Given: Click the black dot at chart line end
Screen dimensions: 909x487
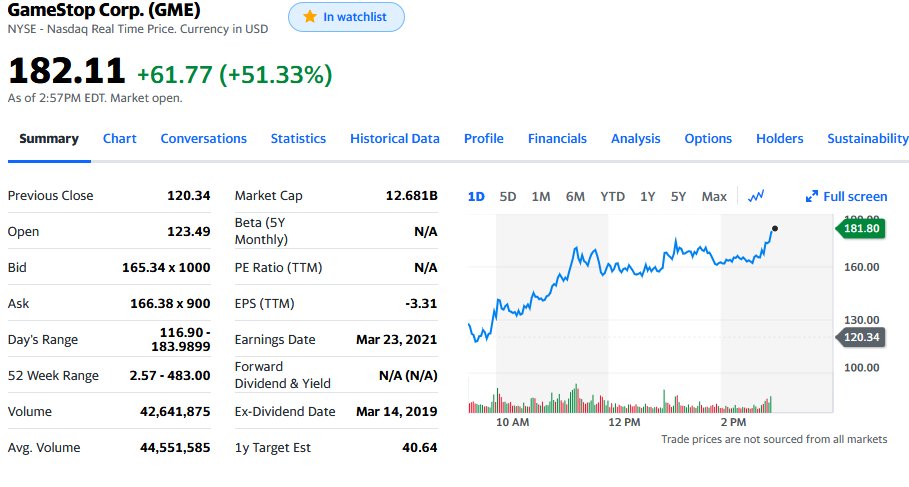Looking at the screenshot, I should tap(775, 228).
